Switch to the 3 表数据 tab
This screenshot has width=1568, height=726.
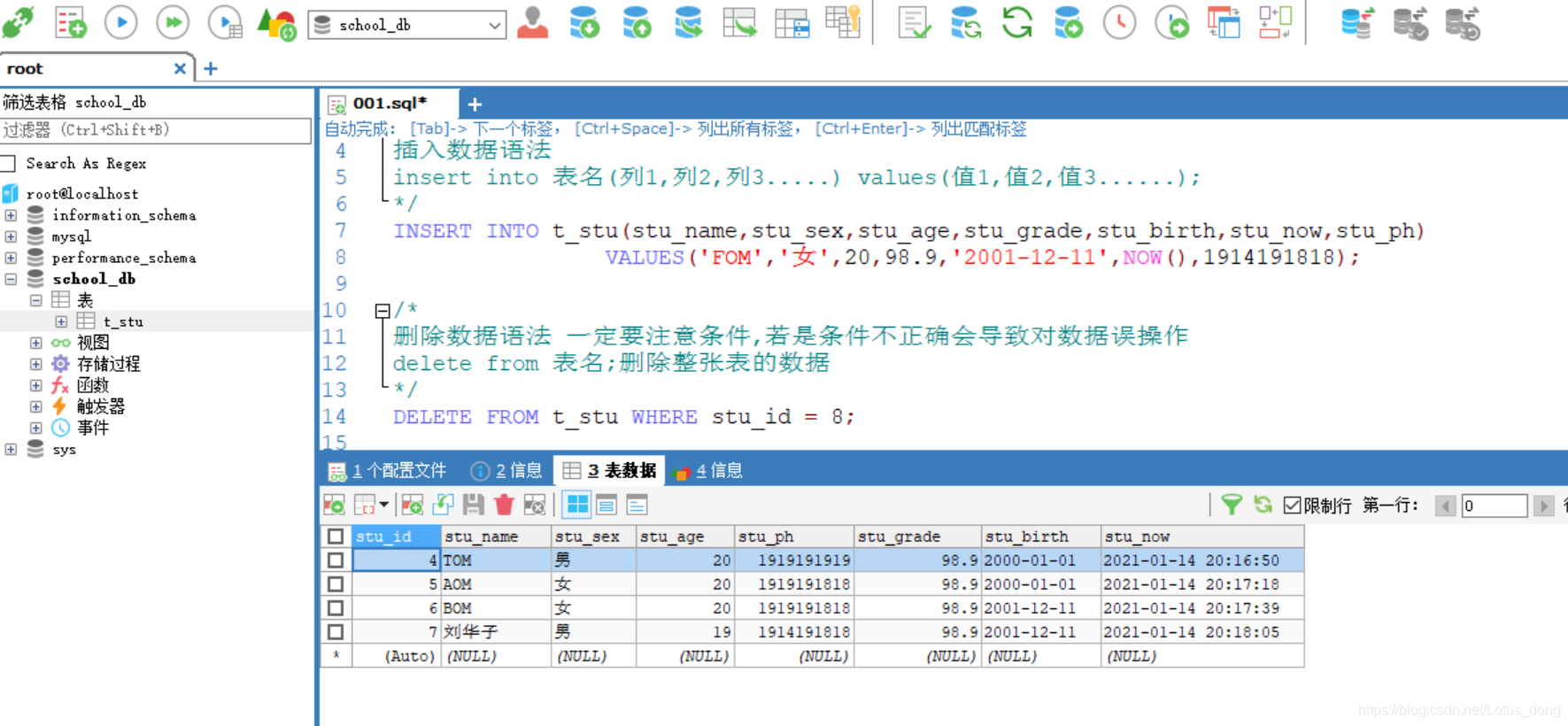[611, 470]
